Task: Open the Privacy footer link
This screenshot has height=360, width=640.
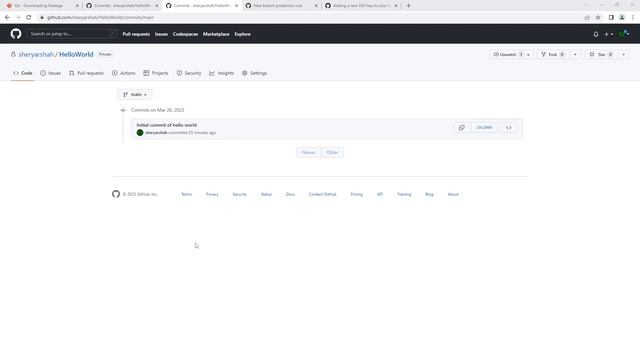Action: (212, 194)
